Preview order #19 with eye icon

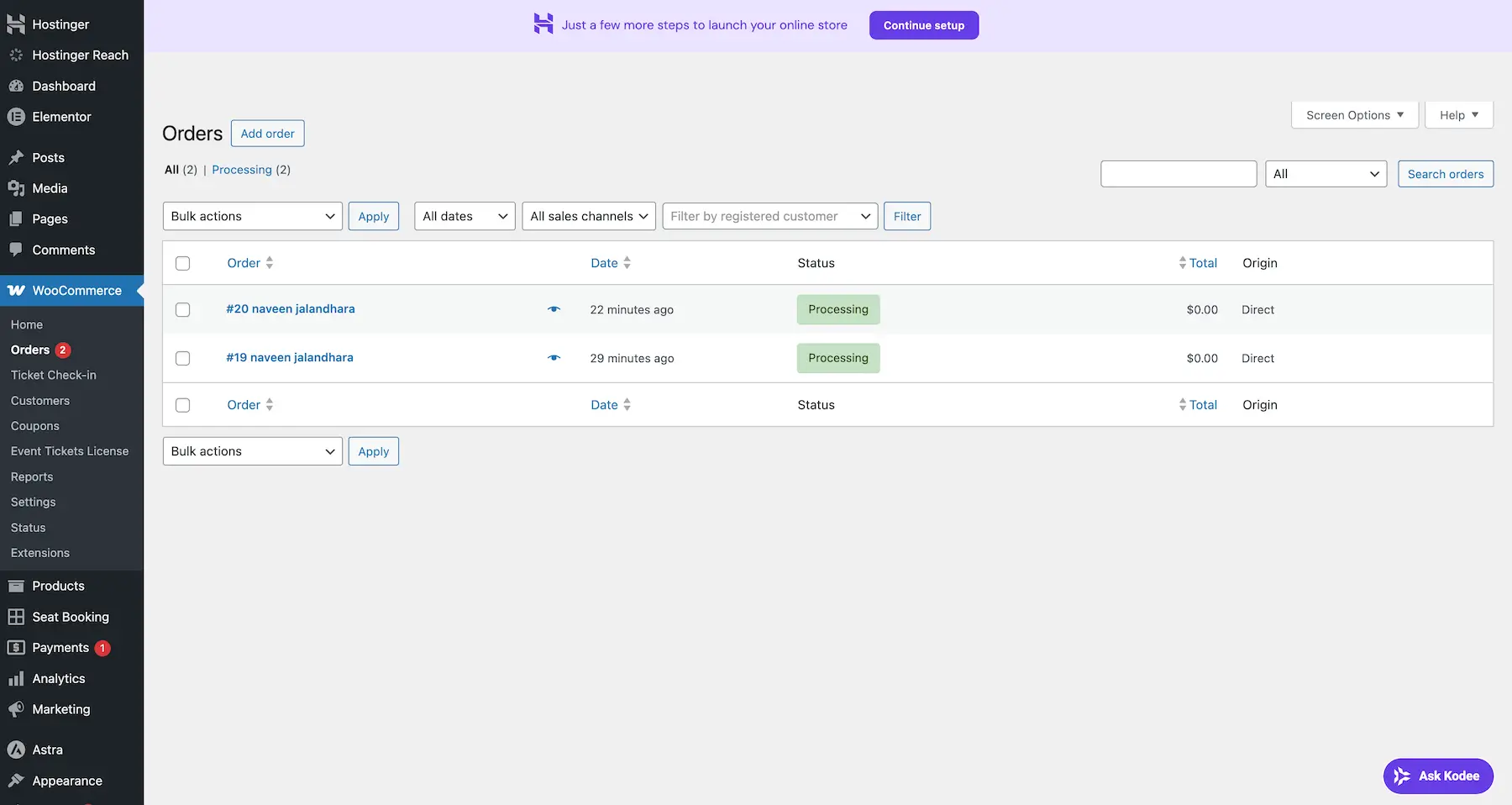click(554, 358)
